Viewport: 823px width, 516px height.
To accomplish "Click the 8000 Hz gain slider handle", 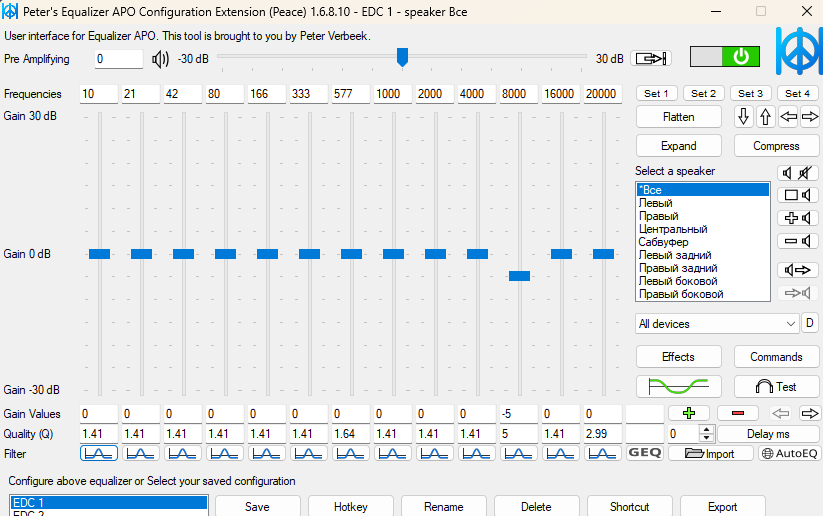I will point(519,276).
